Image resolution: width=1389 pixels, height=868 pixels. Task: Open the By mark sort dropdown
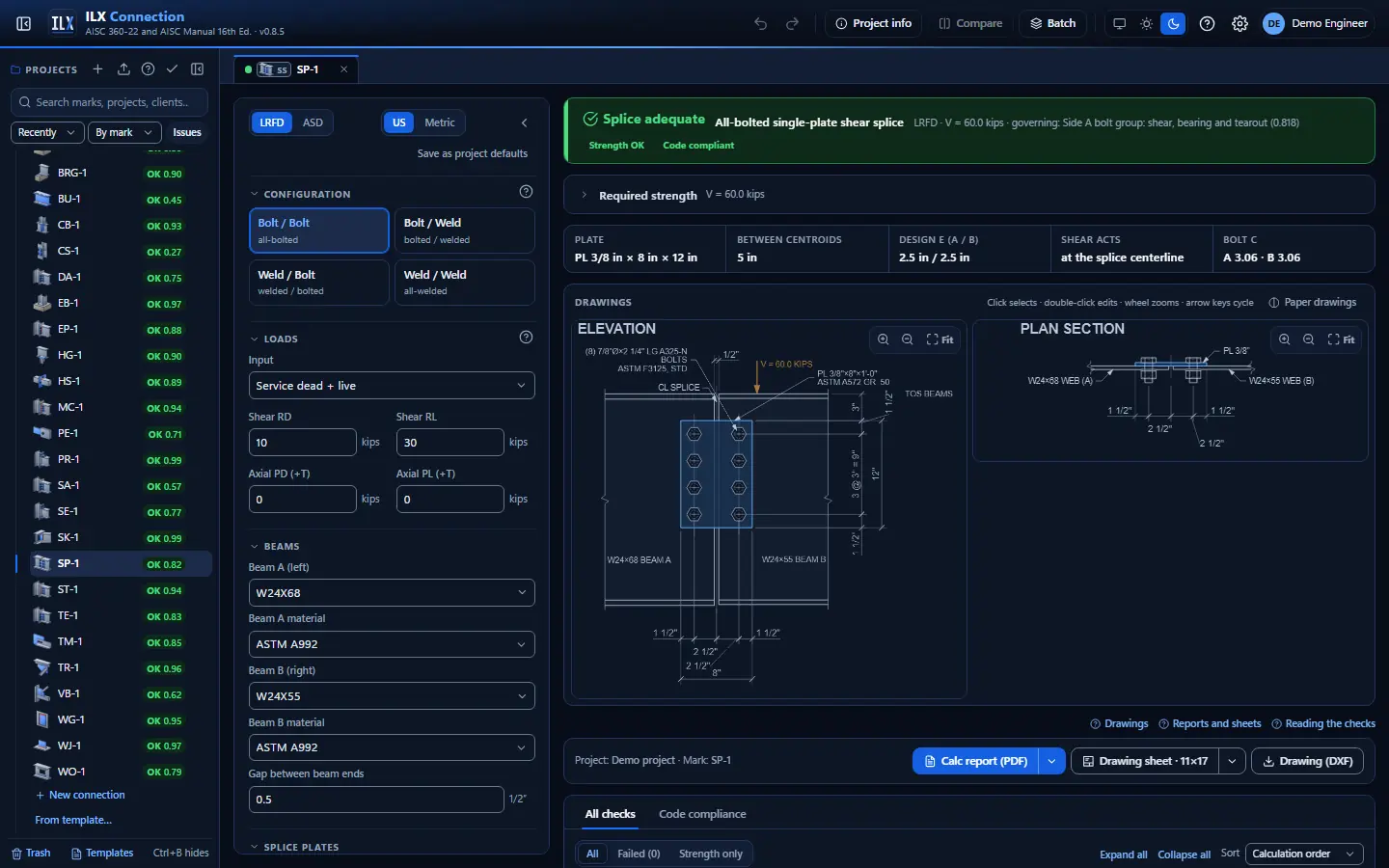pyautogui.click(x=123, y=132)
